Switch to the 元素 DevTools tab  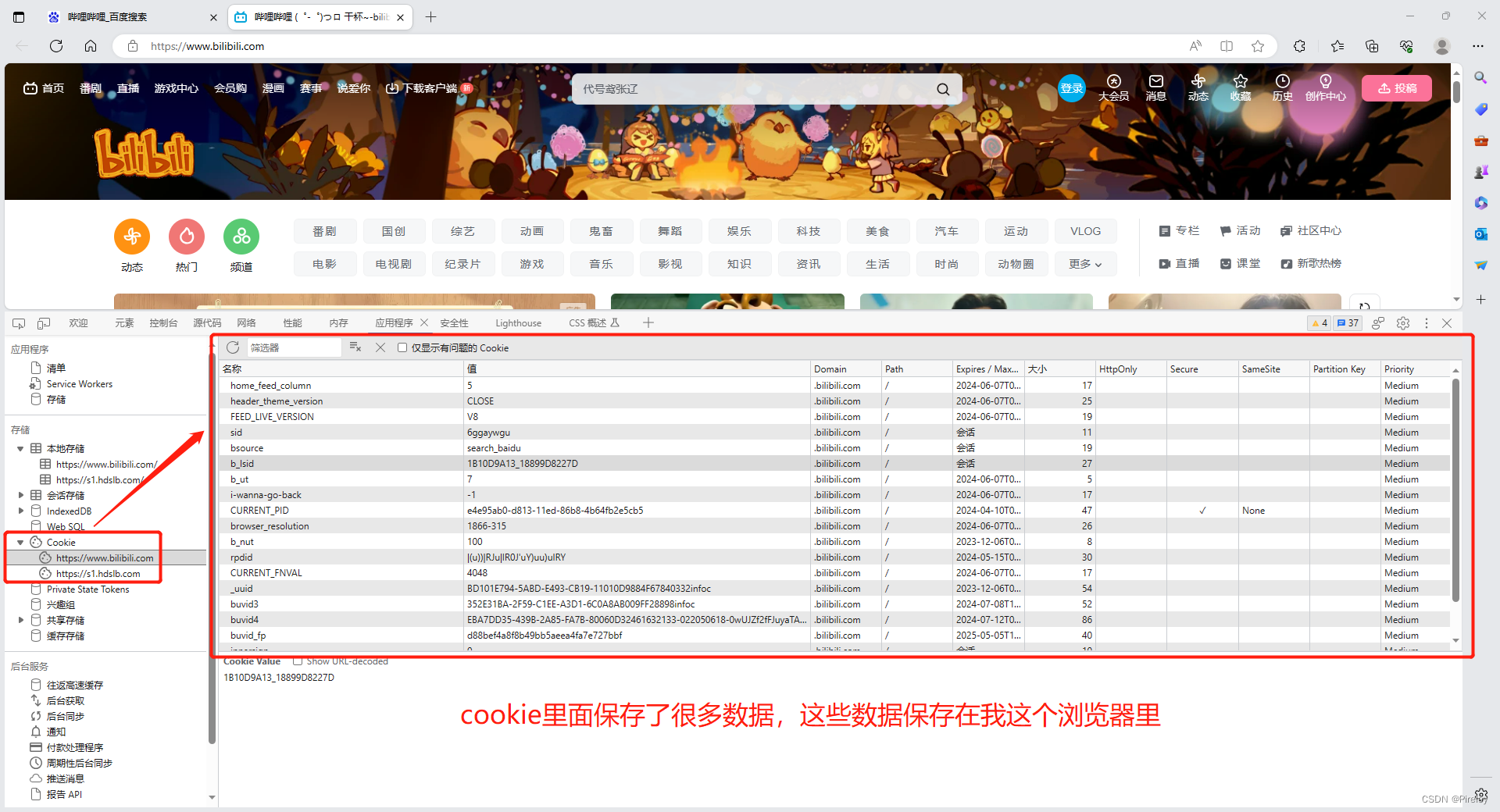pyautogui.click(x=124, y=323)
